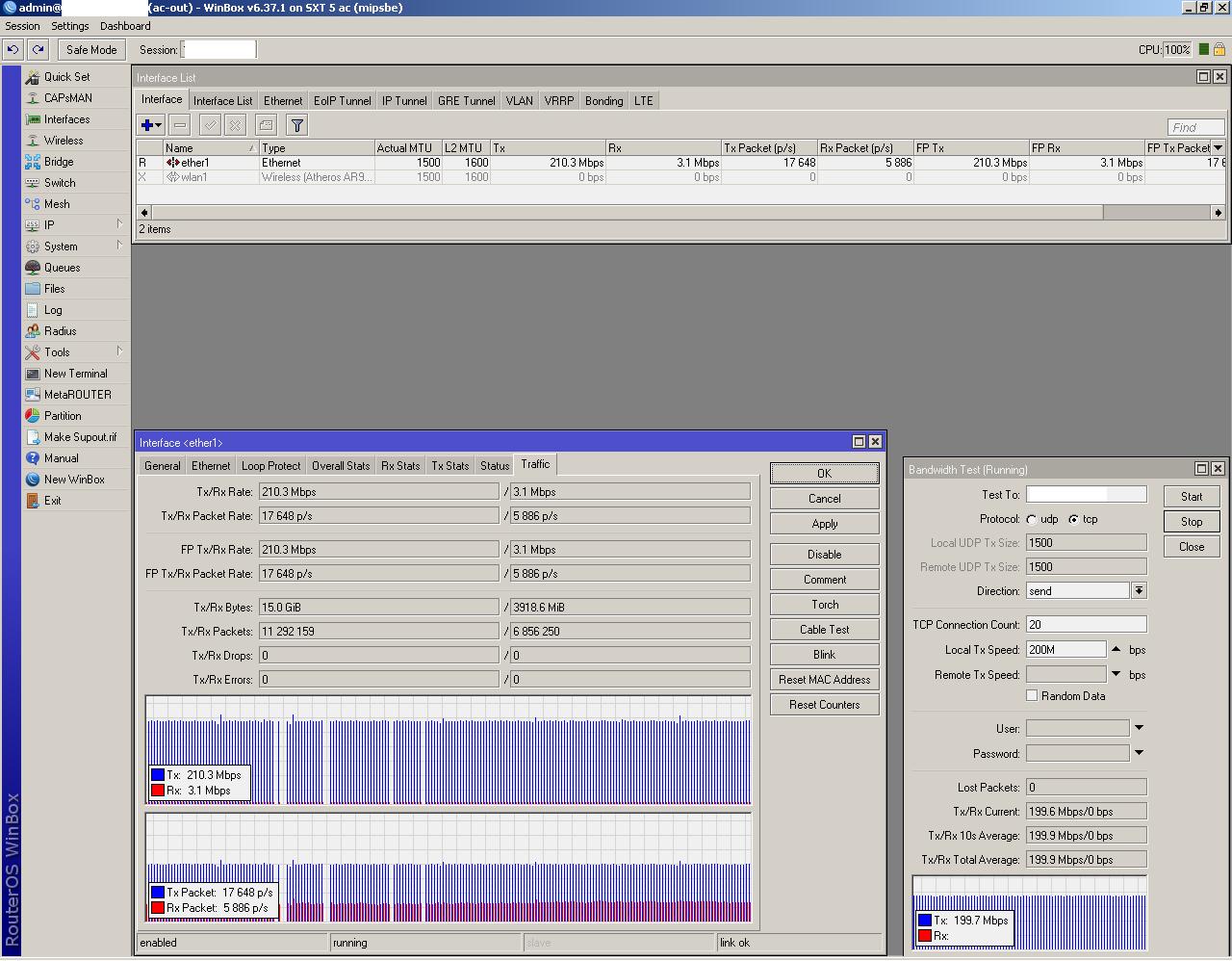The height and width of the screenshot is (961, 1232).
Task: Stop the running bandwidth test
Action: [x=1192, y=522]
